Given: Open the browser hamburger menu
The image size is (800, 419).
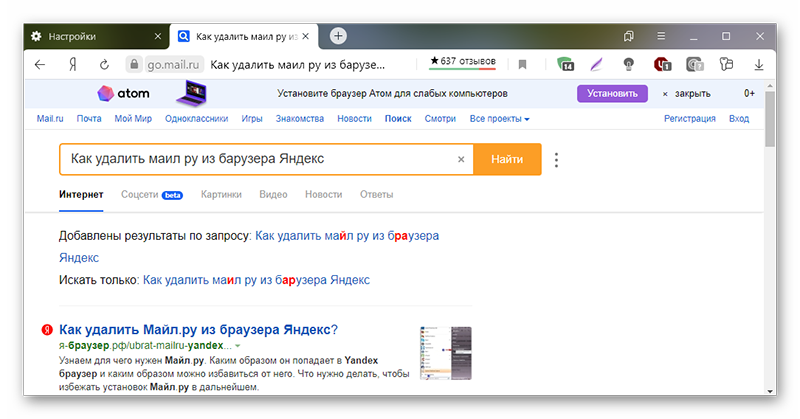Looking at the screenshot, I should click(661, 36).
